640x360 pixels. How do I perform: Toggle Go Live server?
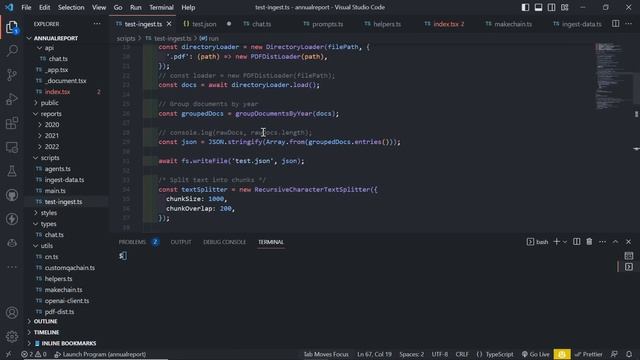[535, 354]
